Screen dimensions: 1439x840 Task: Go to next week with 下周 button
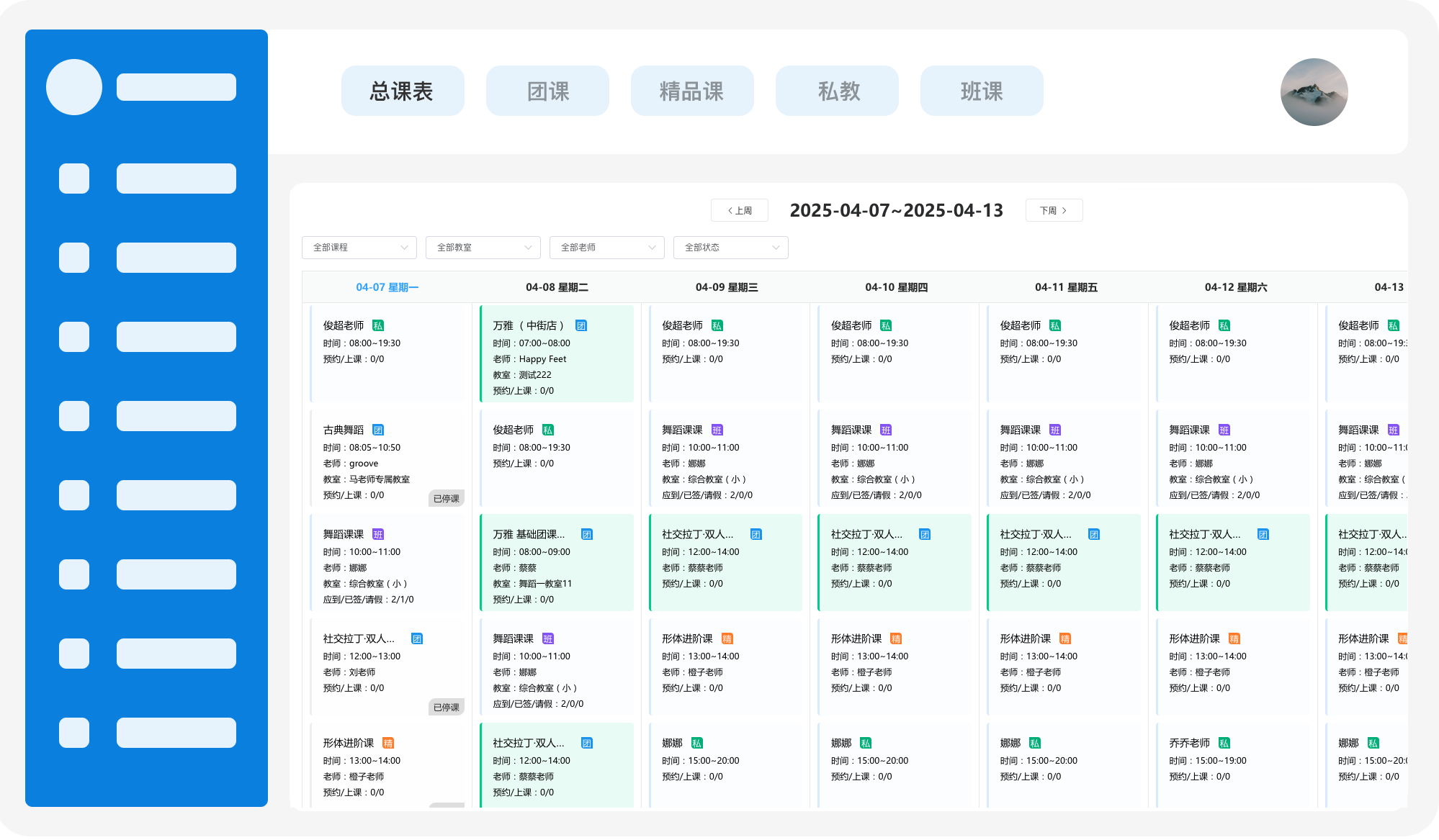tap(1054, 211)
